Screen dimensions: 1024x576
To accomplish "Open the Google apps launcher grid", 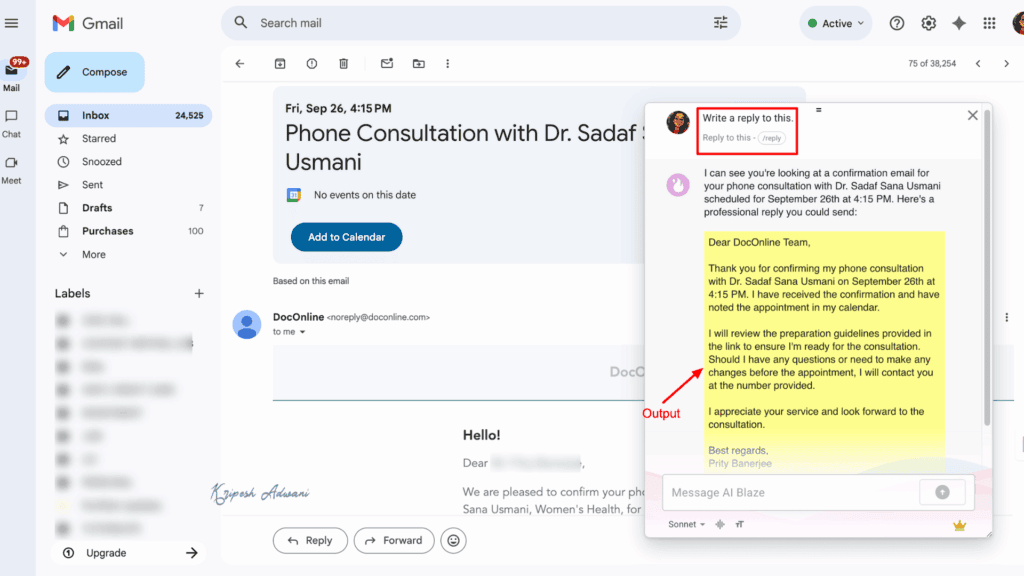I will 989,22.
